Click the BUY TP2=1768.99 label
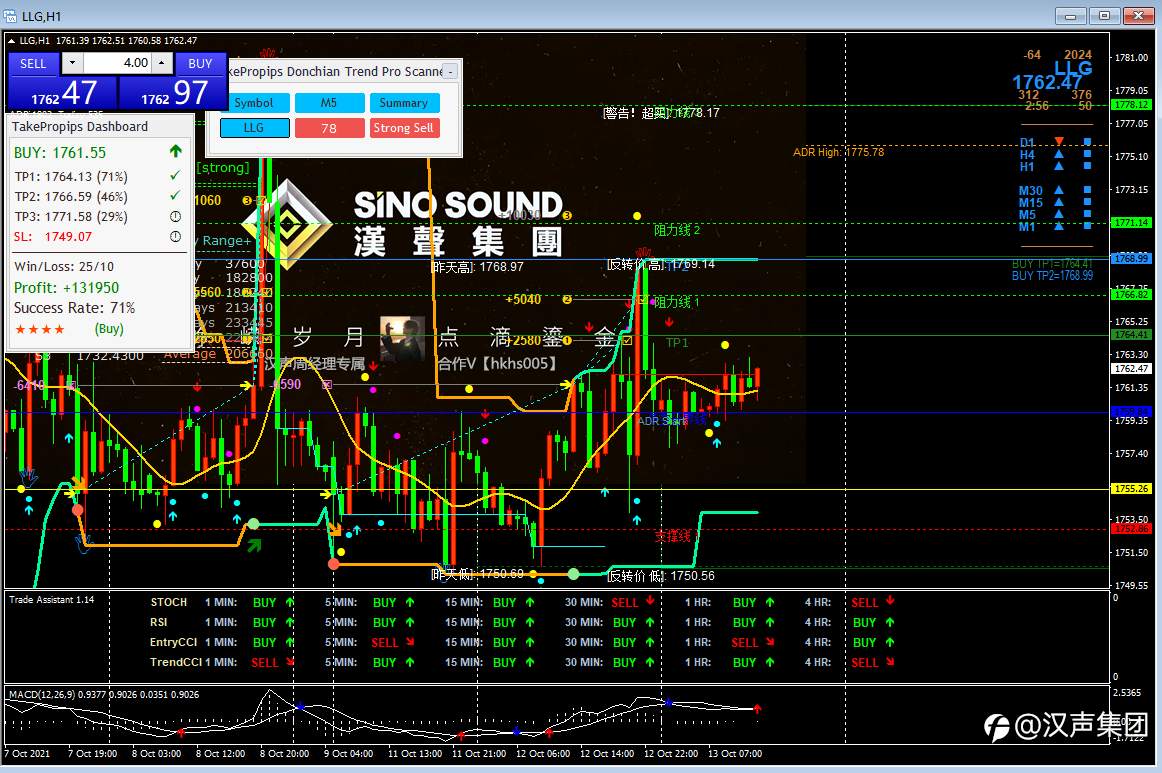 click(1052, 276)
